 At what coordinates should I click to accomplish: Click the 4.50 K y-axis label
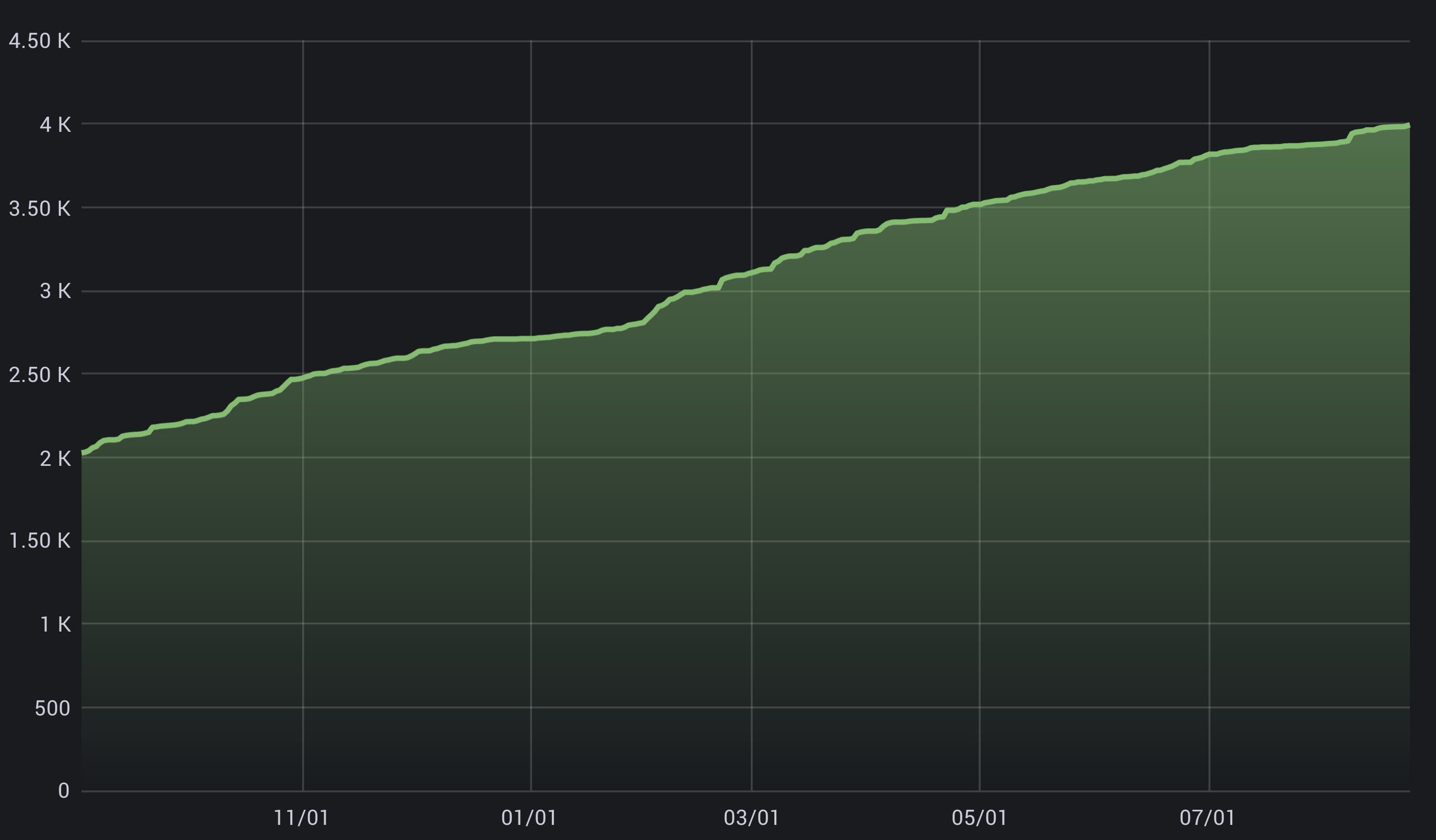(40, 41)
